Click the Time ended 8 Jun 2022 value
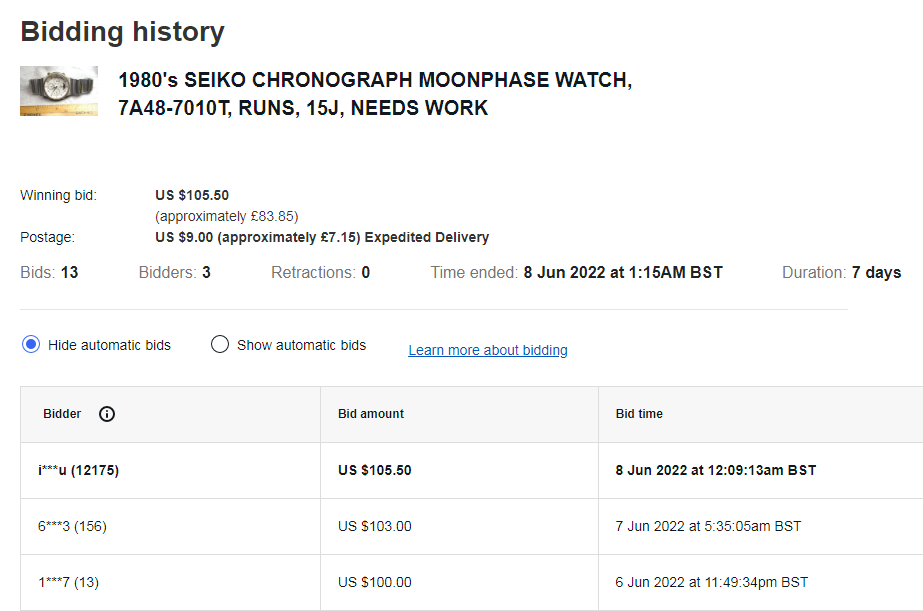The image size is (923, 611). [x=623, y=273]
